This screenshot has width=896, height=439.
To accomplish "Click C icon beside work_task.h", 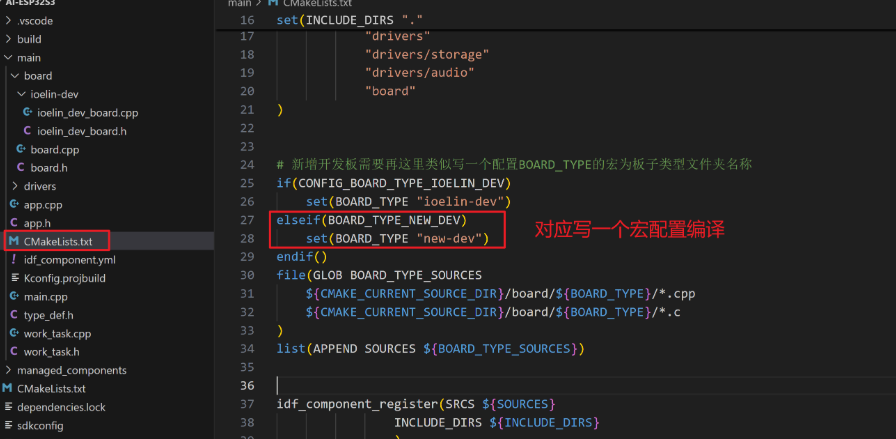I will click(14, 352).
